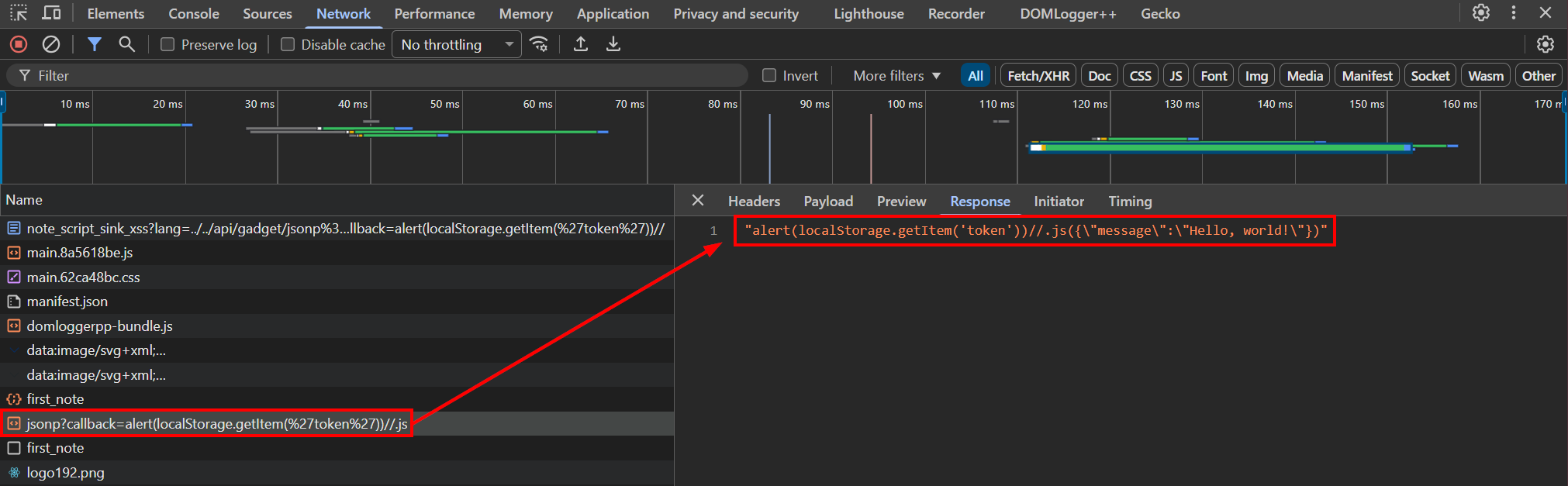Open the Payload tab of request
The width and height of the screenshot is (1568, 486).
(x=828, y=202)
